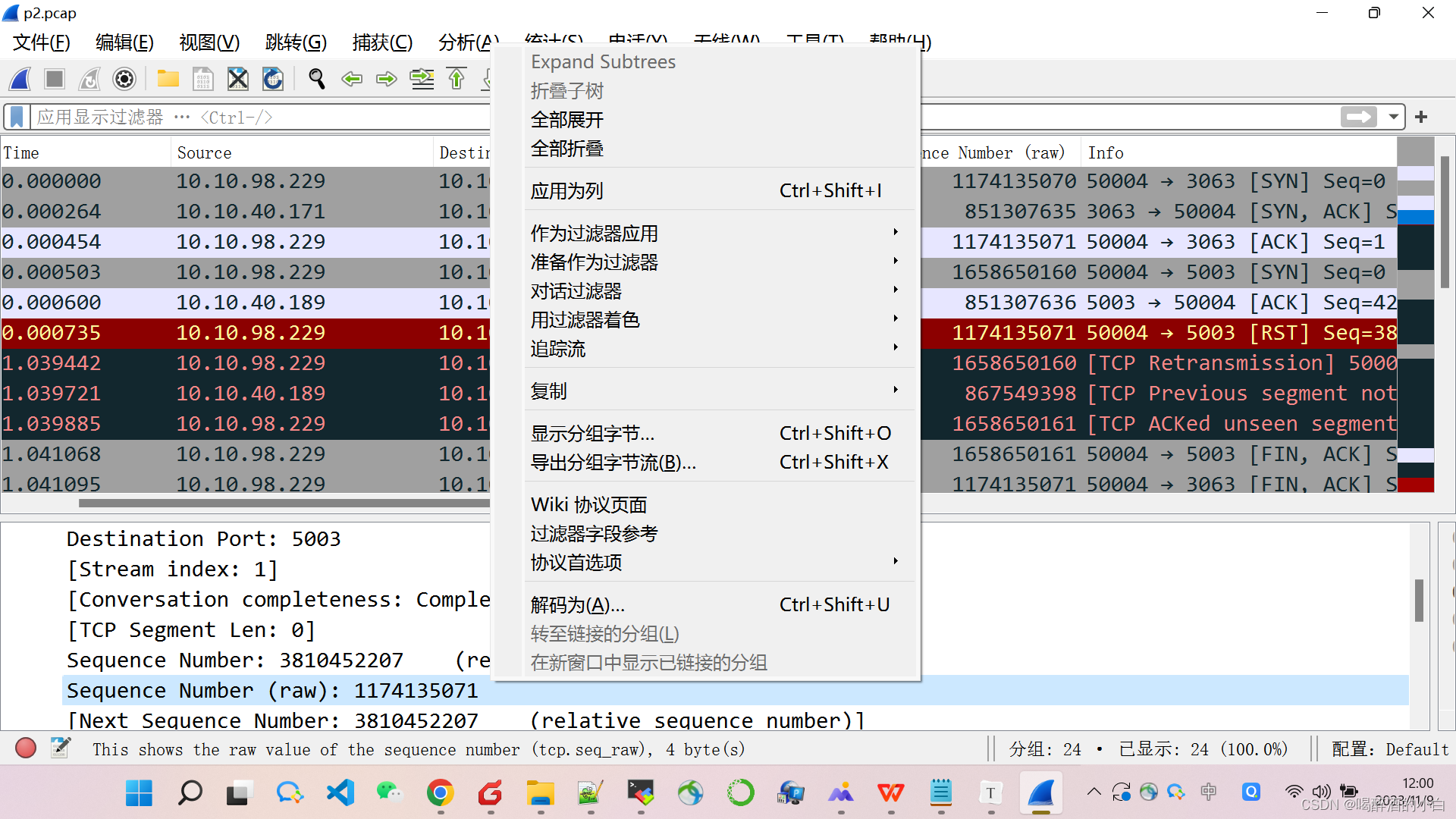This screenshot has height=819, width=1456.
Task: Open the 编辑(E) menu
Action: [125, 42]
